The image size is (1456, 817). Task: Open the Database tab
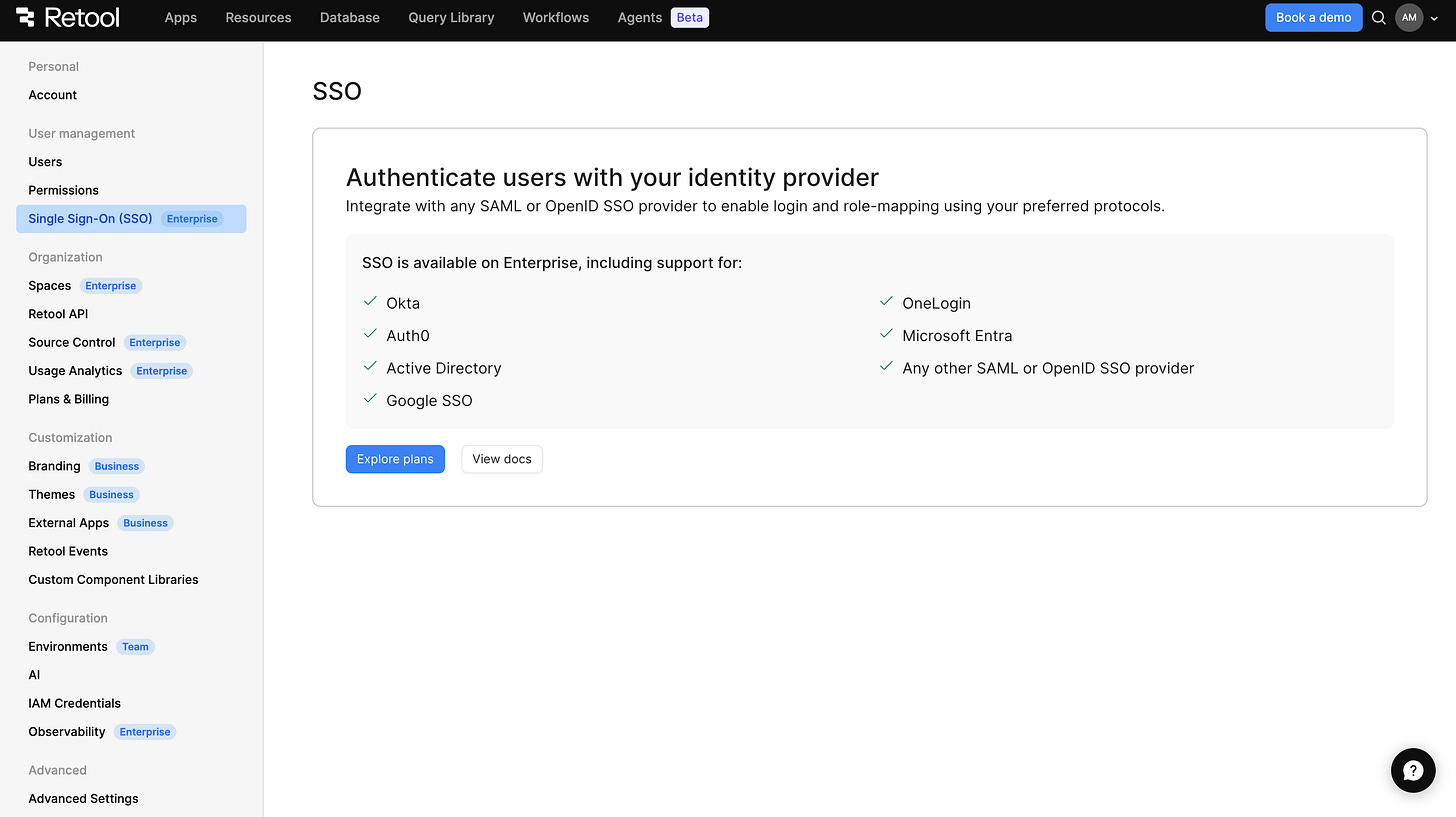click(x=350, y=17)
